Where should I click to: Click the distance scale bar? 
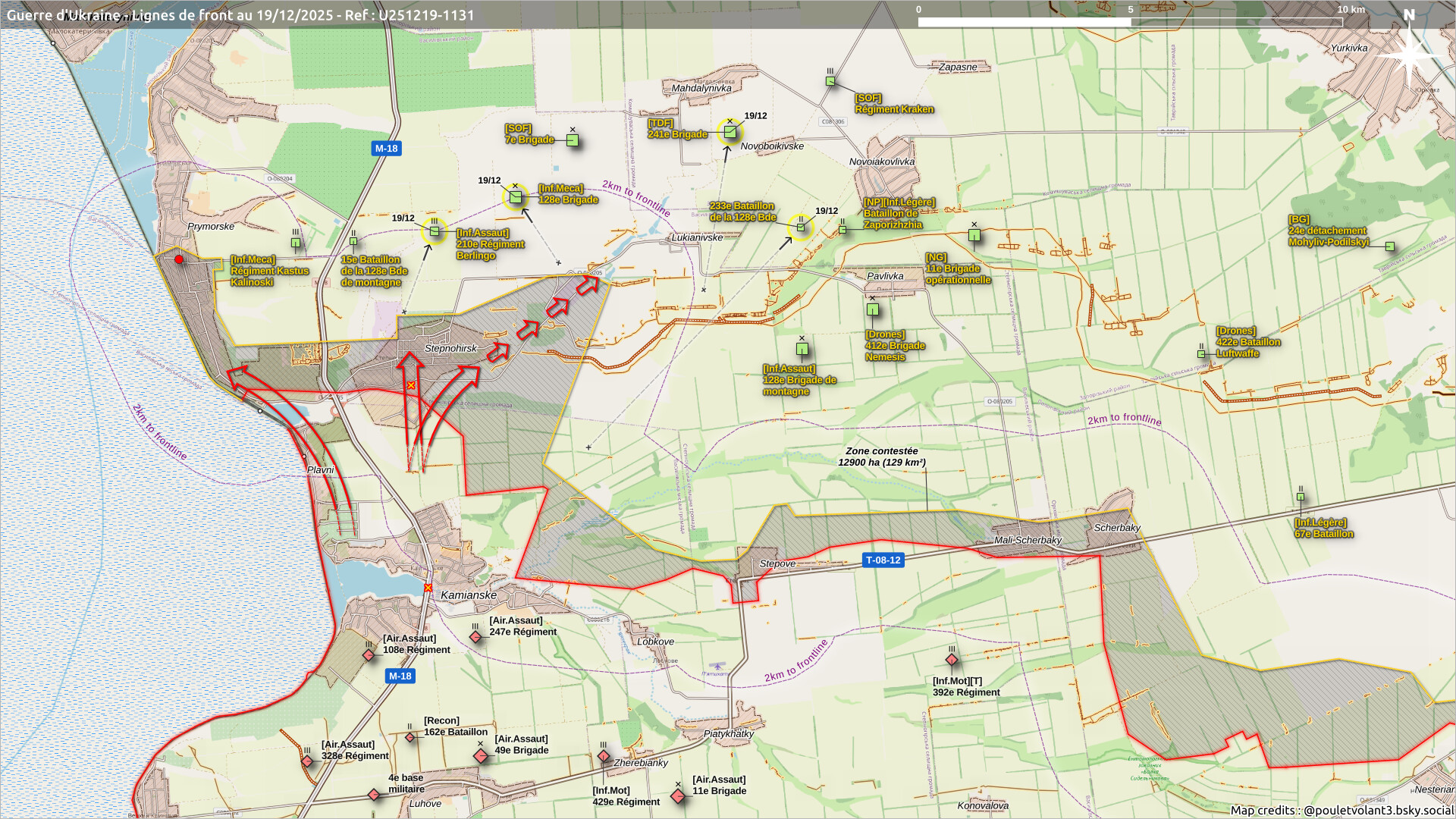pos(1130,22)
